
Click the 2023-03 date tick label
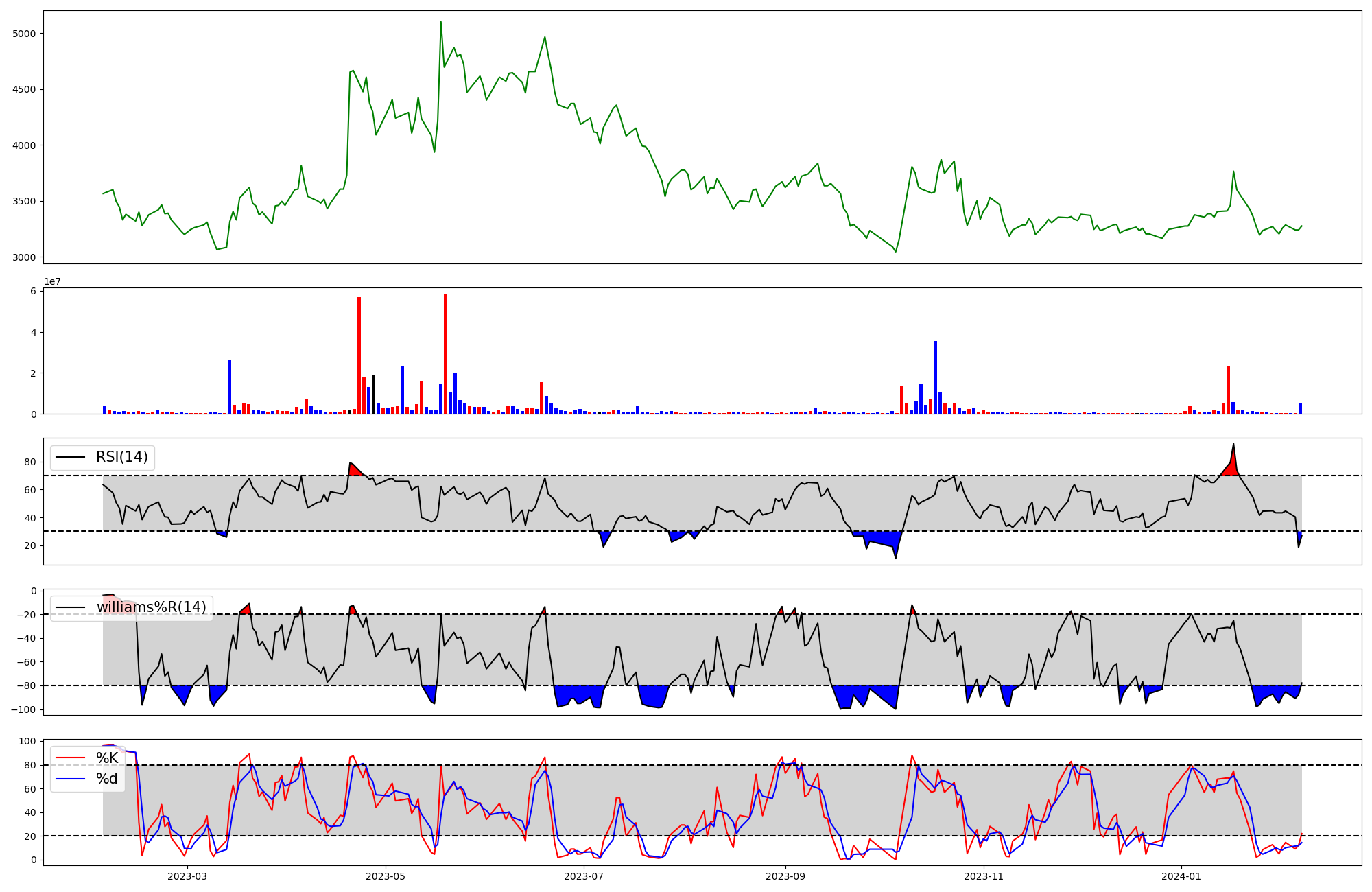tap(187, 876)
